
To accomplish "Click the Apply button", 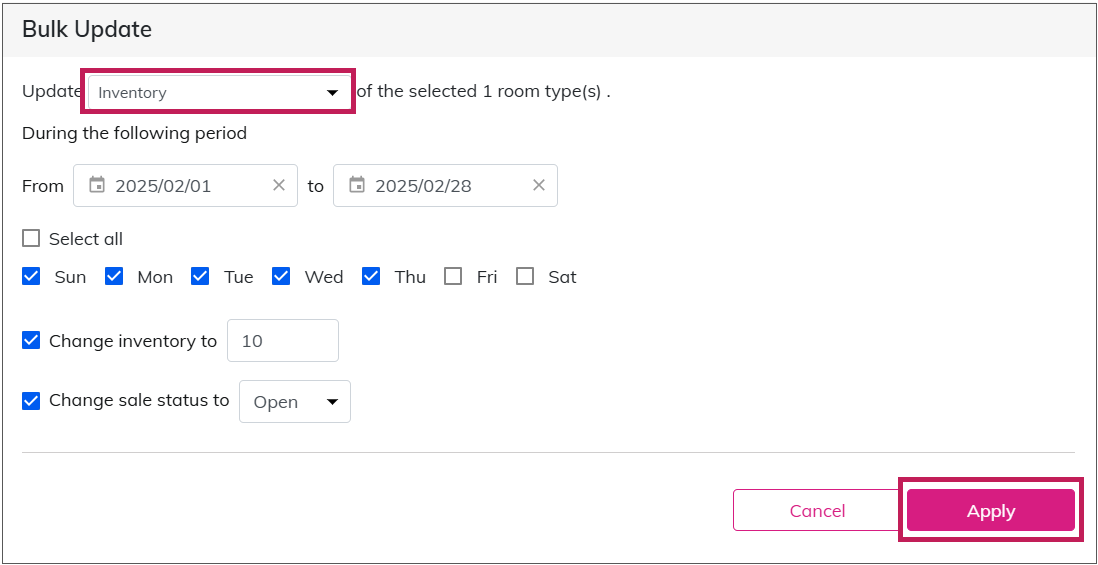I will 991,510.
